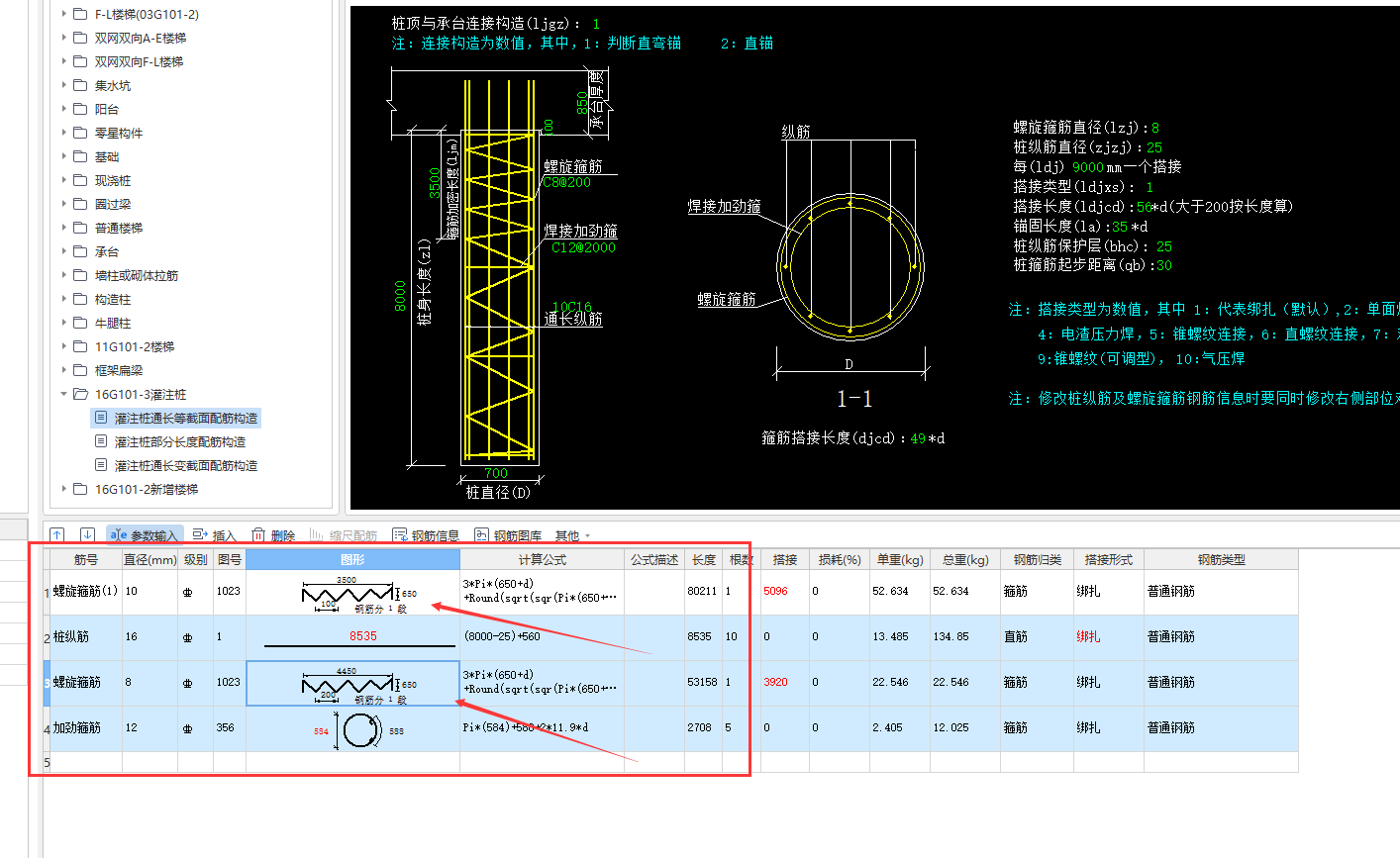The width and height of the screenshot is (1400, 858).
Task: Click the 11G101-2楼梯 folder icon
Action: point(81,346)
